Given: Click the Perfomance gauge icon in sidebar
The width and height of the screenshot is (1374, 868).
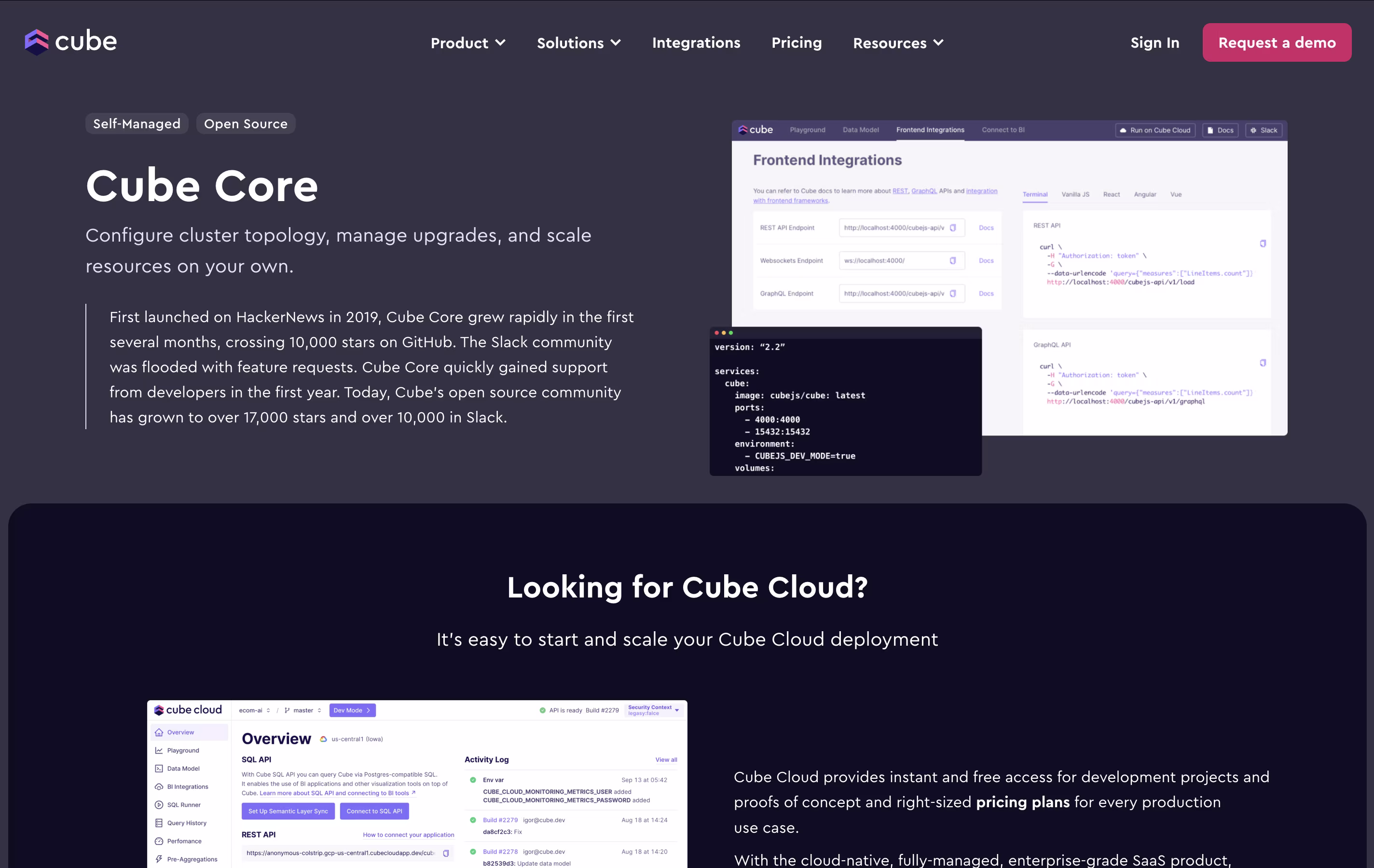Looking at the screenshot, I should pos(159,841).
